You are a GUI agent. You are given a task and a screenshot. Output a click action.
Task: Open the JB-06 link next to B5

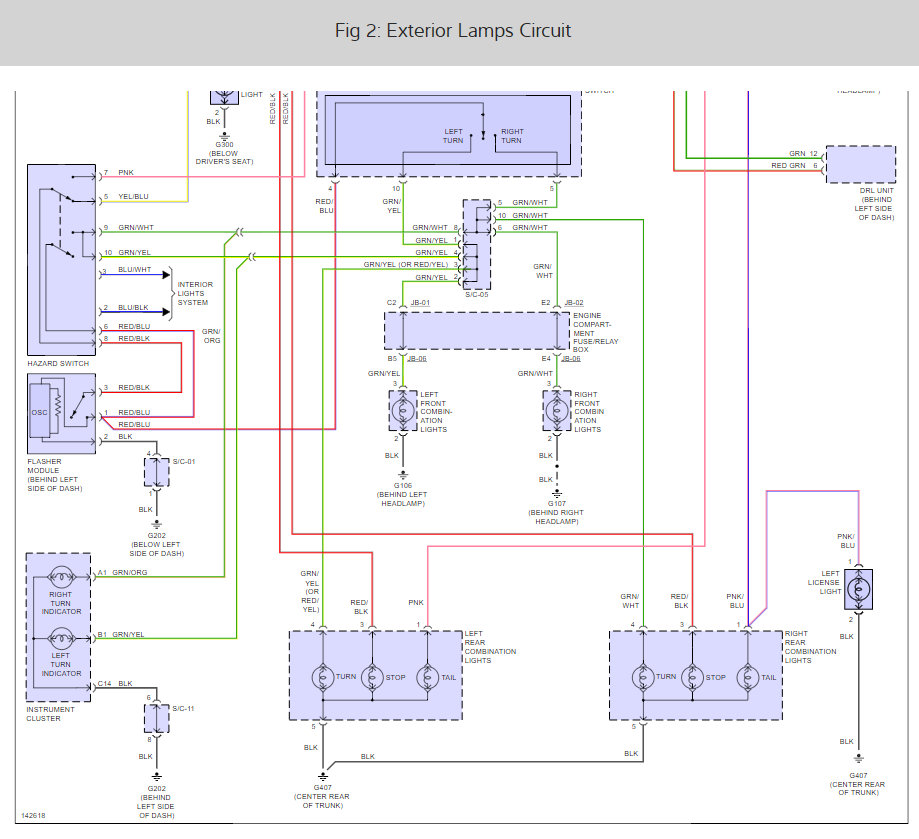pyautogui.click(x=417, y=359)
